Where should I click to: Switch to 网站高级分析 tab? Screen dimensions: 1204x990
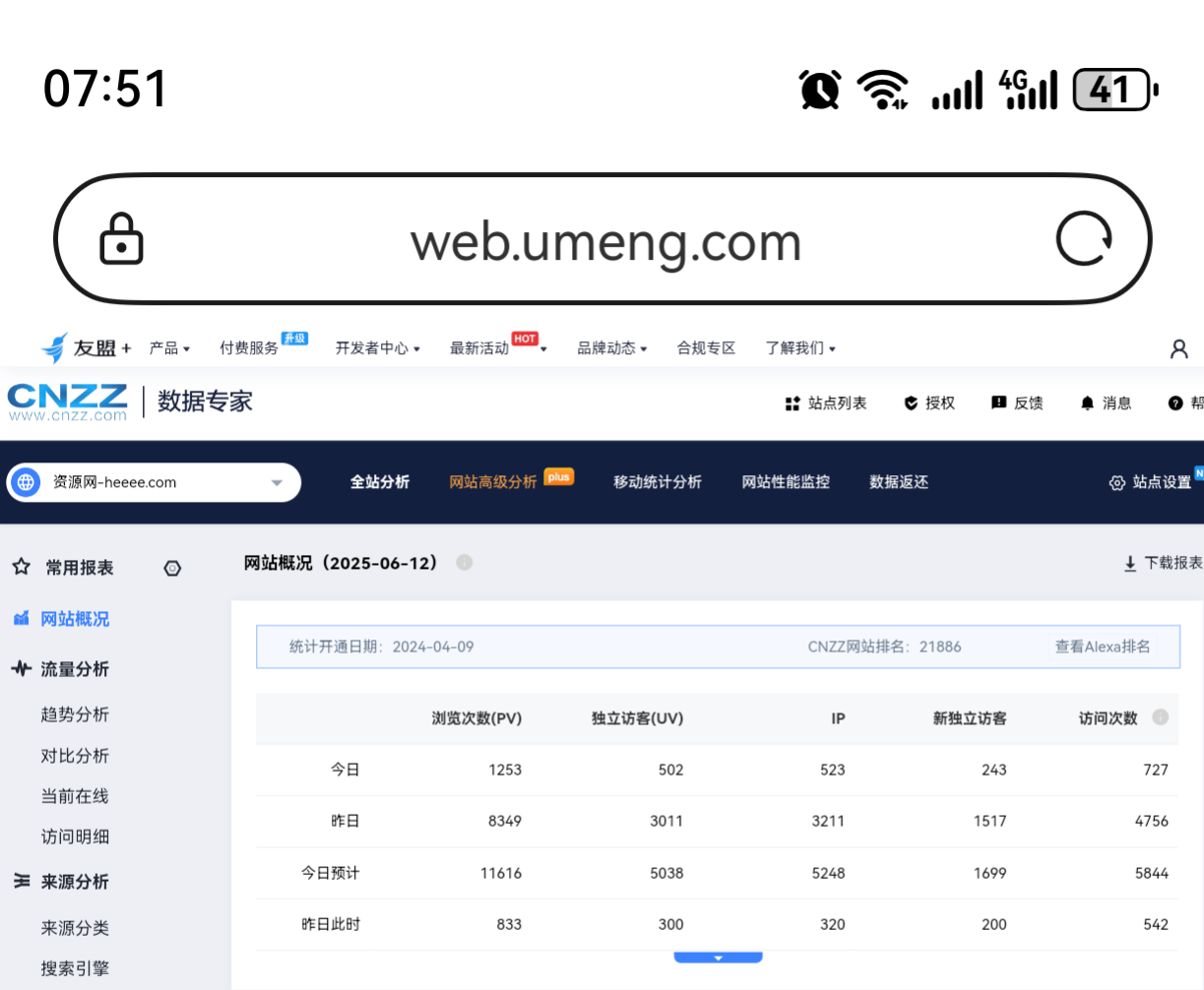(493, 482)
